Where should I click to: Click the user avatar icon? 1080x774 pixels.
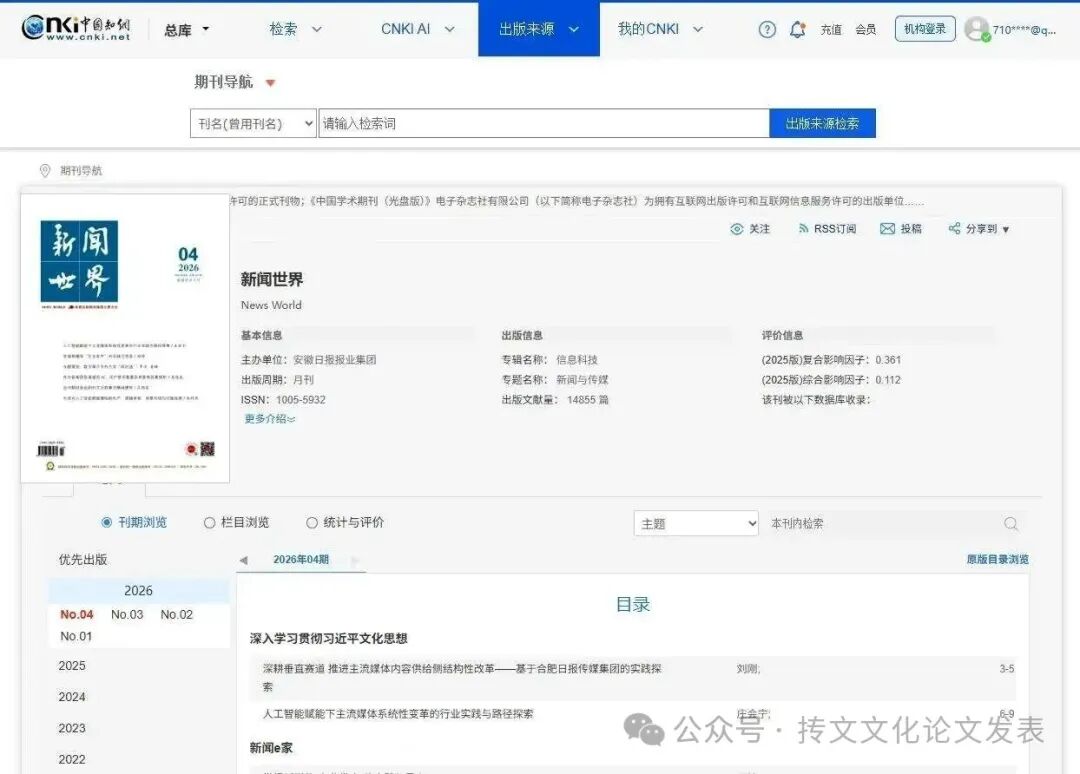coord(977,29)
